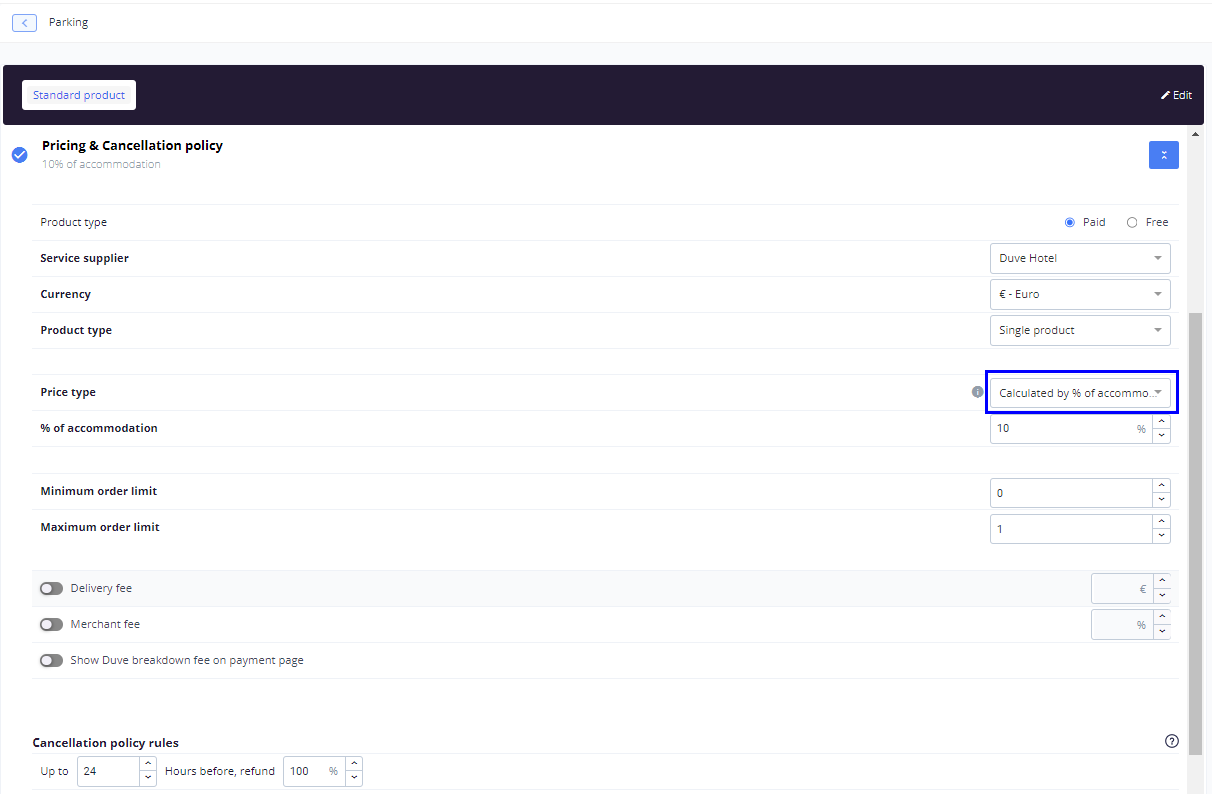Click the pencil Edit icon

(x=1165, y=95)
